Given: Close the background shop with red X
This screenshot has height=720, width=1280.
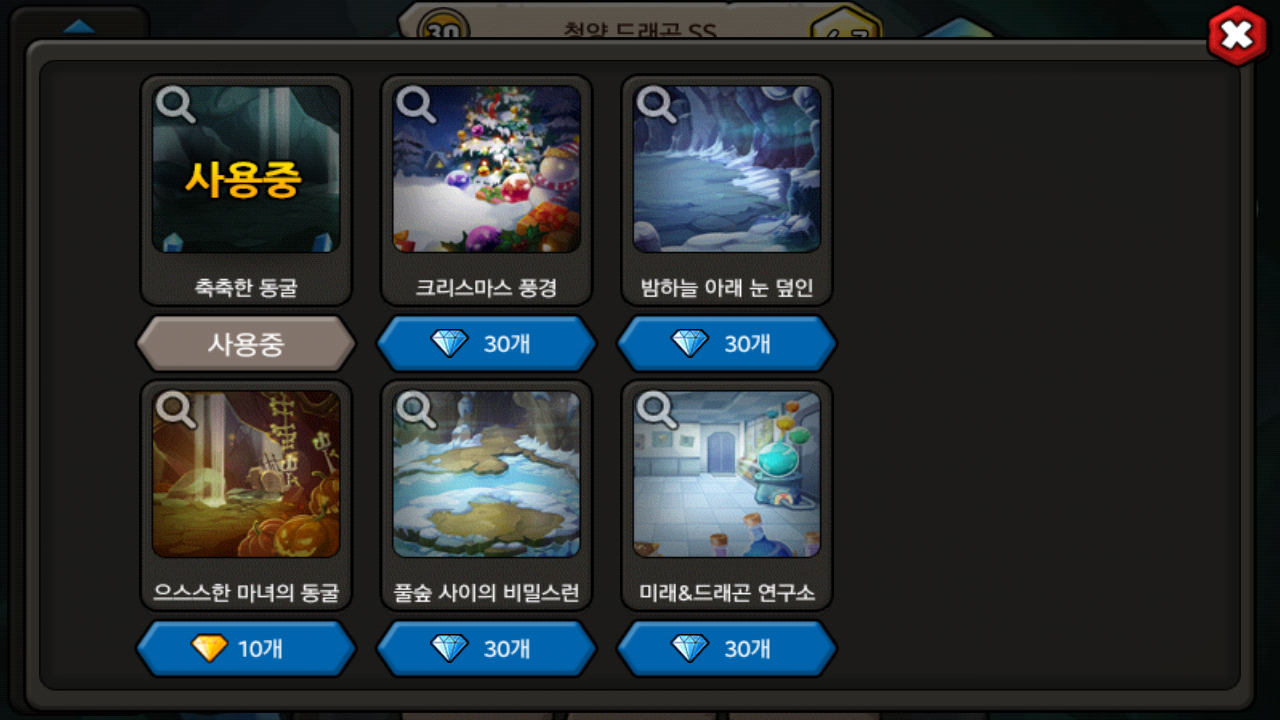Looking at the screenshot, I should [x=1237, y=36].
